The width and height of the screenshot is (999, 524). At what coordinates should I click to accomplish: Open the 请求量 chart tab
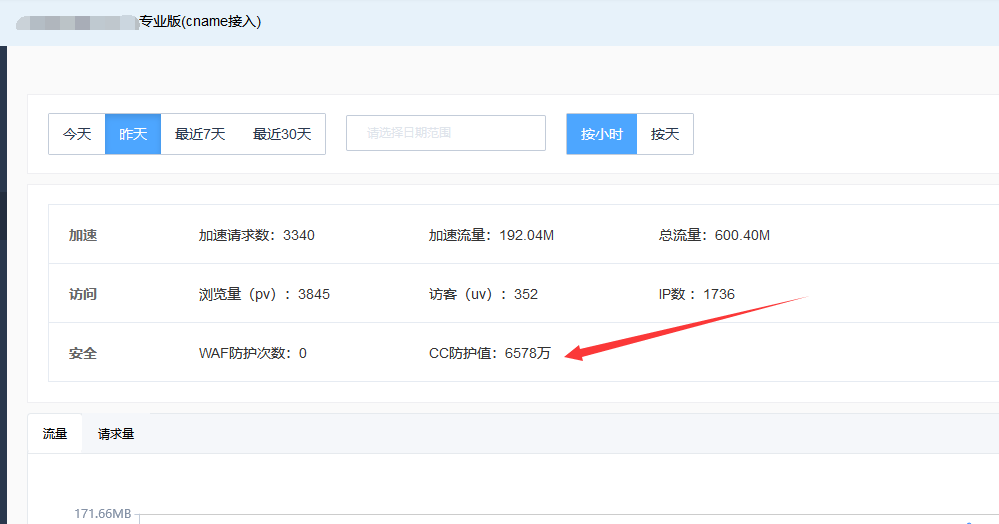point(116,434)
